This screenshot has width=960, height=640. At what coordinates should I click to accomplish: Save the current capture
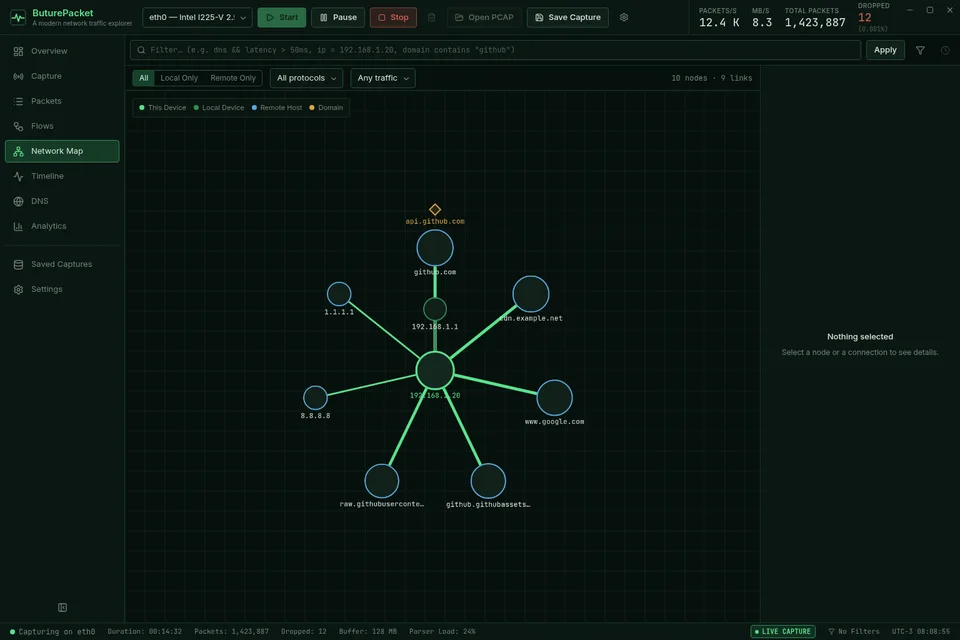click(x=568, y=17)
